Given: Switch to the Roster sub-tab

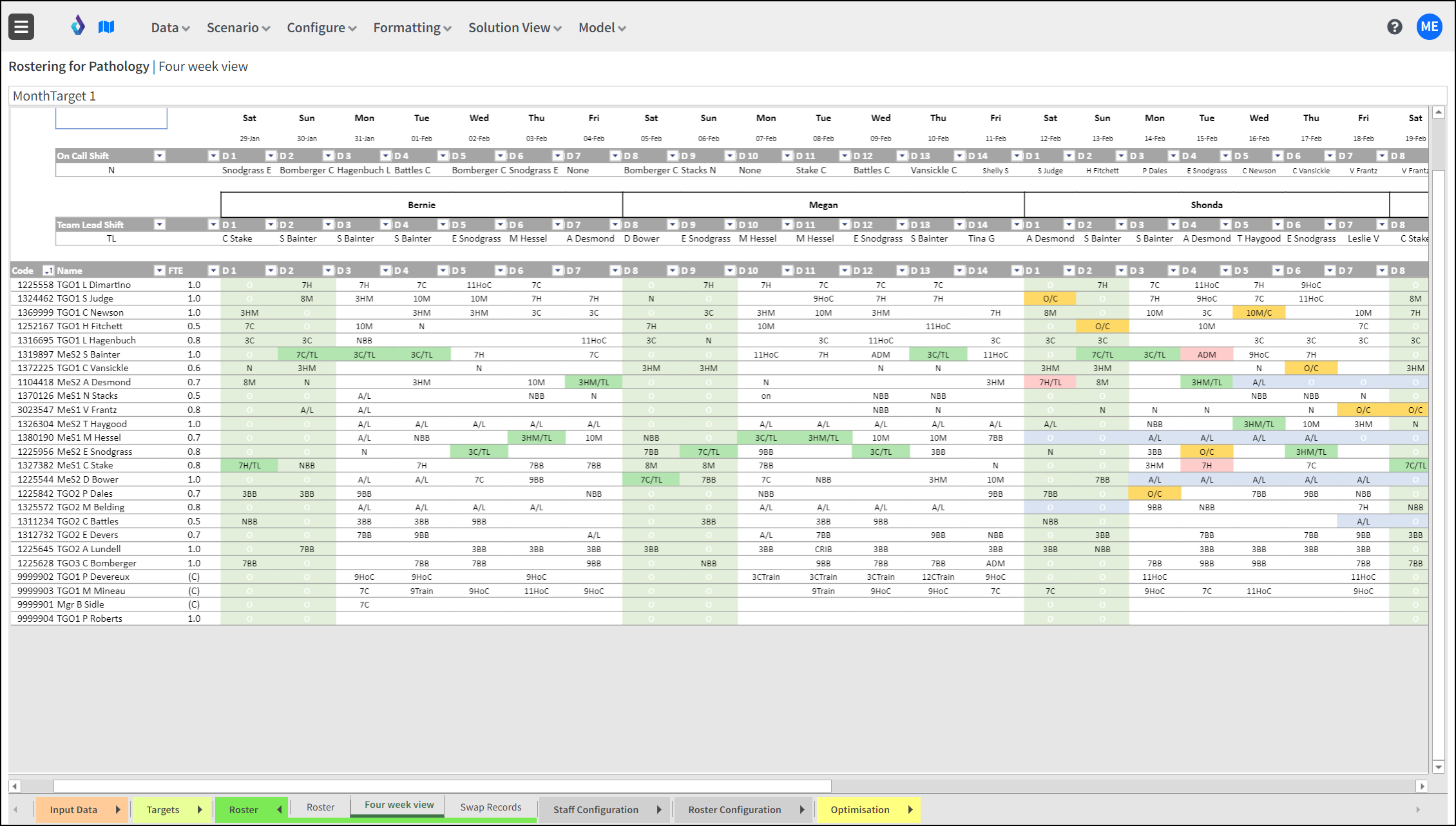Looking at the screenshot, I should (320, 807).
